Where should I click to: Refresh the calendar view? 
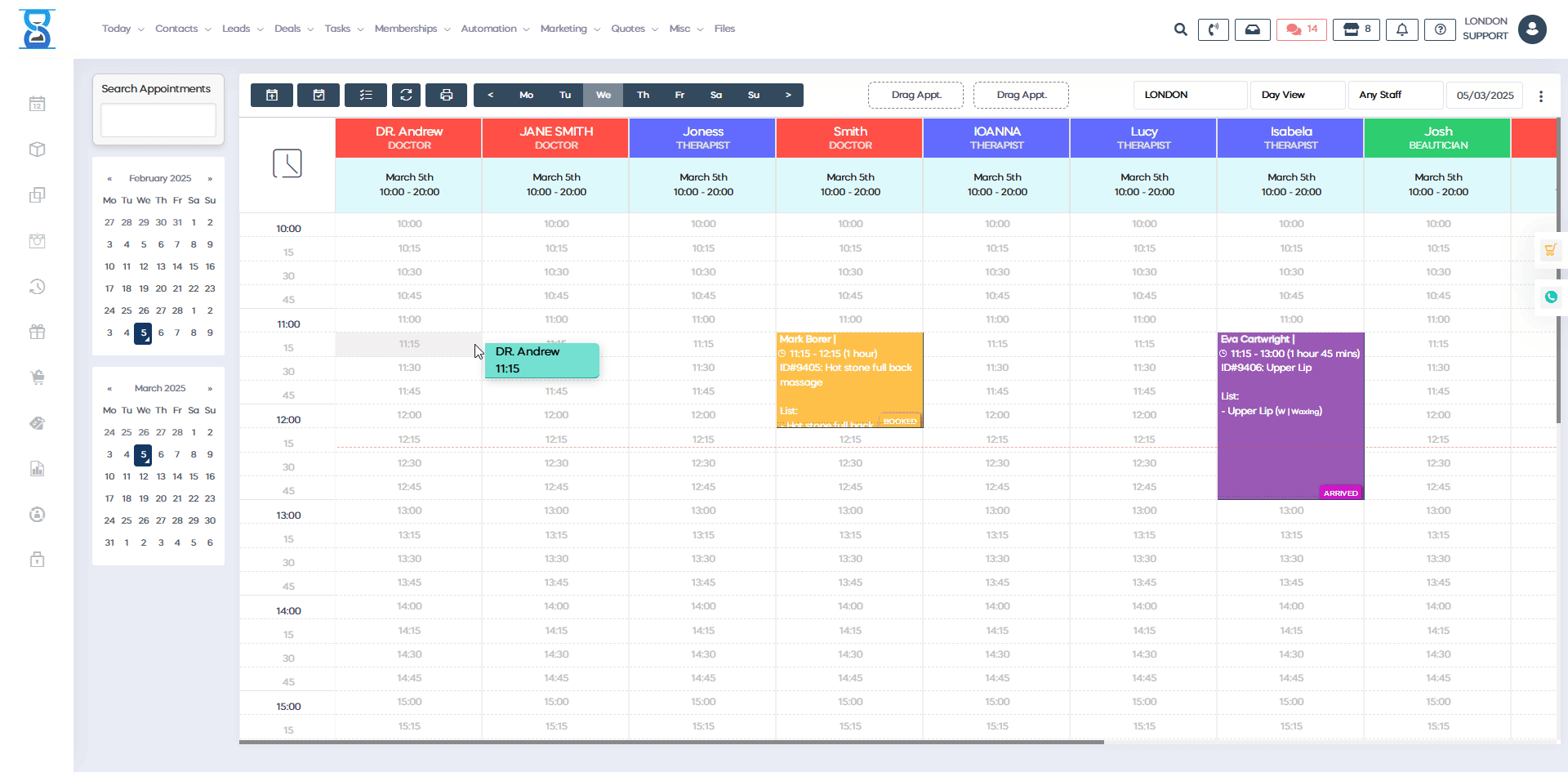click(406, 95)
